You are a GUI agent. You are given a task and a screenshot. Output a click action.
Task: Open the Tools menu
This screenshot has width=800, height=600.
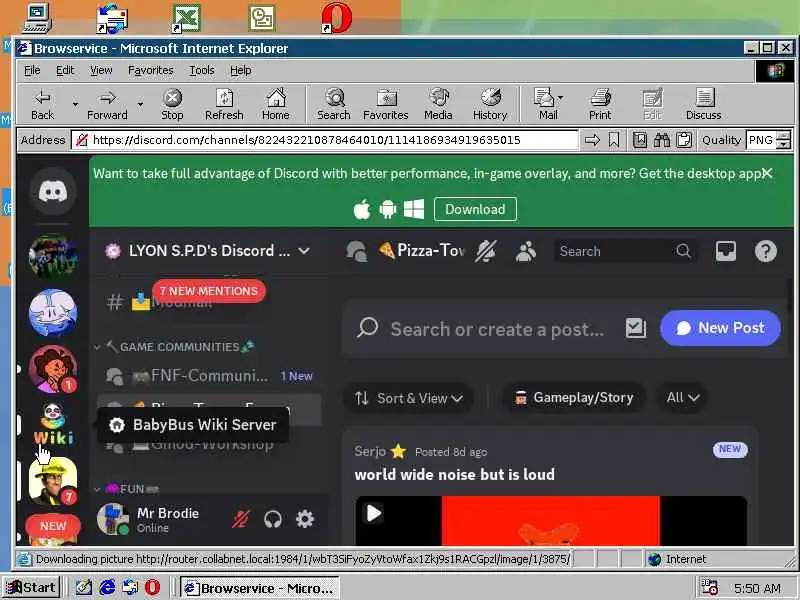pyautogui.click(x=202, y=70)
